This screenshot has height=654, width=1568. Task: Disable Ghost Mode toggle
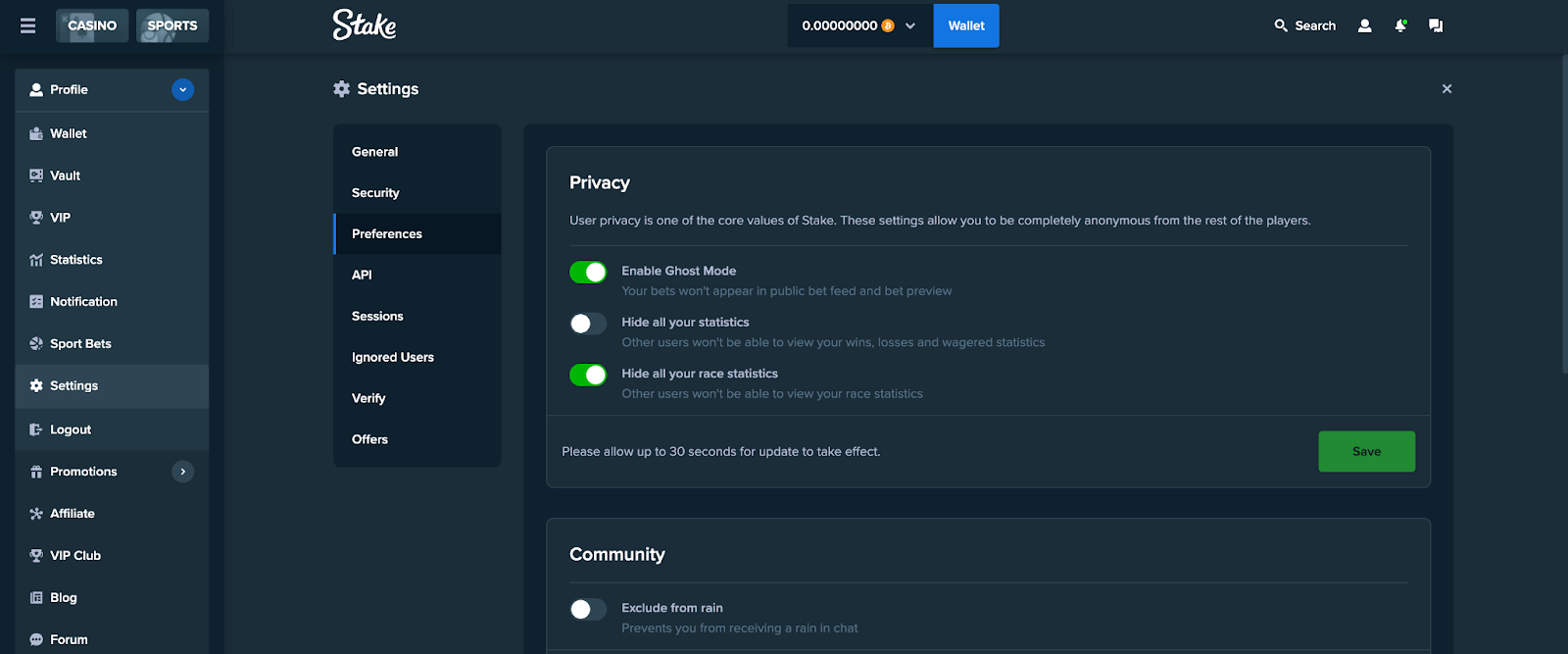[x=588, y=273]
